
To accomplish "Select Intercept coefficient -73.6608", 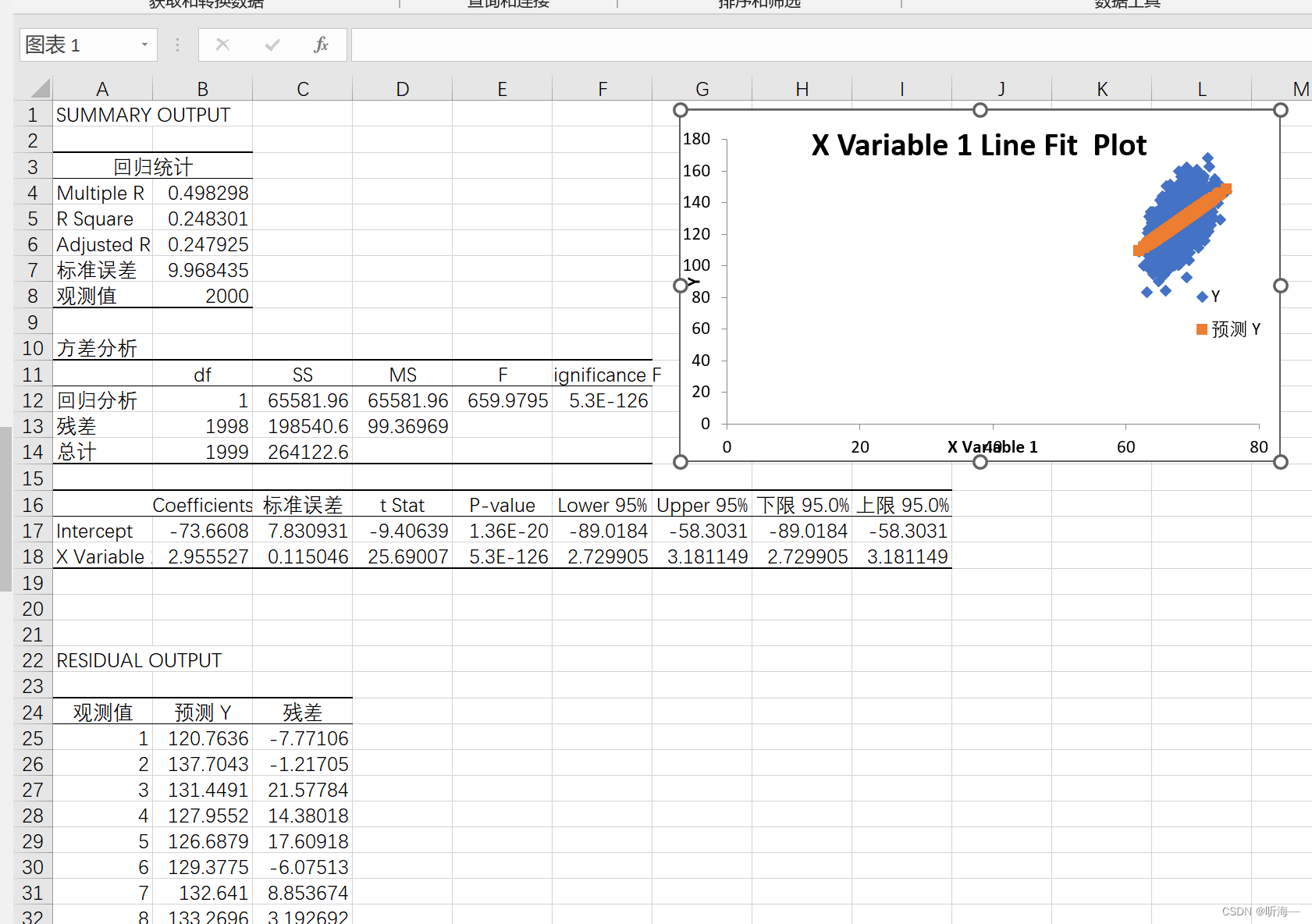I will [202, 531].
